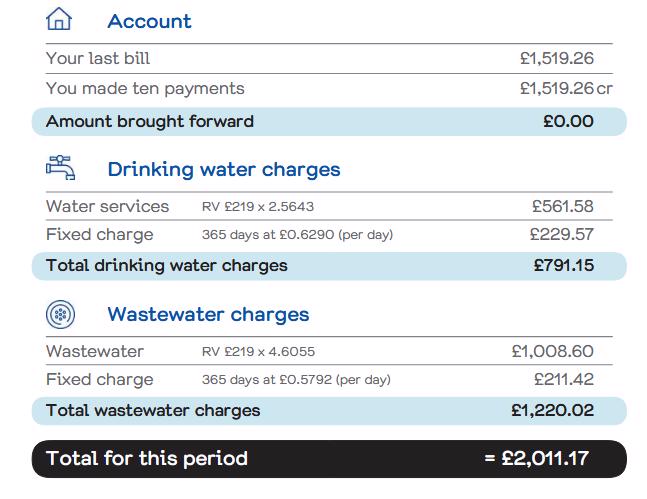Select the Wastewater charges heading

(208, 315)
